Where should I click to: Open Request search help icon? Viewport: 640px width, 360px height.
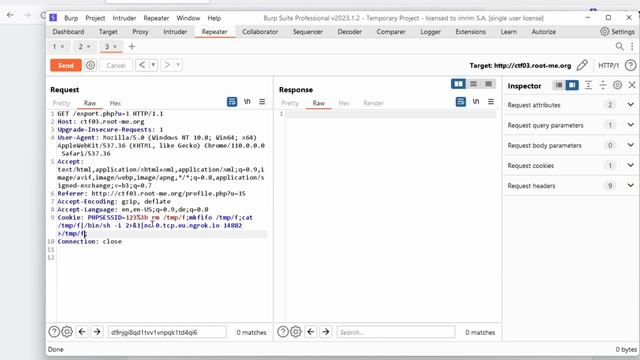(x=54, y=332)
